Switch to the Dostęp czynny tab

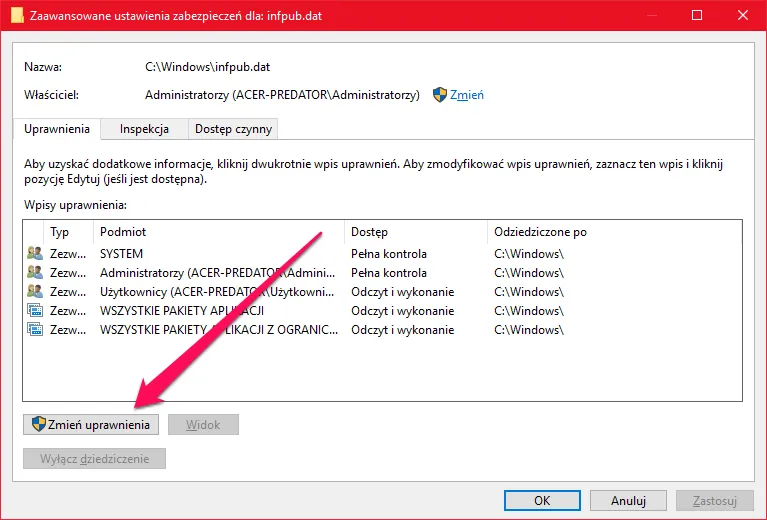[233, 129]
